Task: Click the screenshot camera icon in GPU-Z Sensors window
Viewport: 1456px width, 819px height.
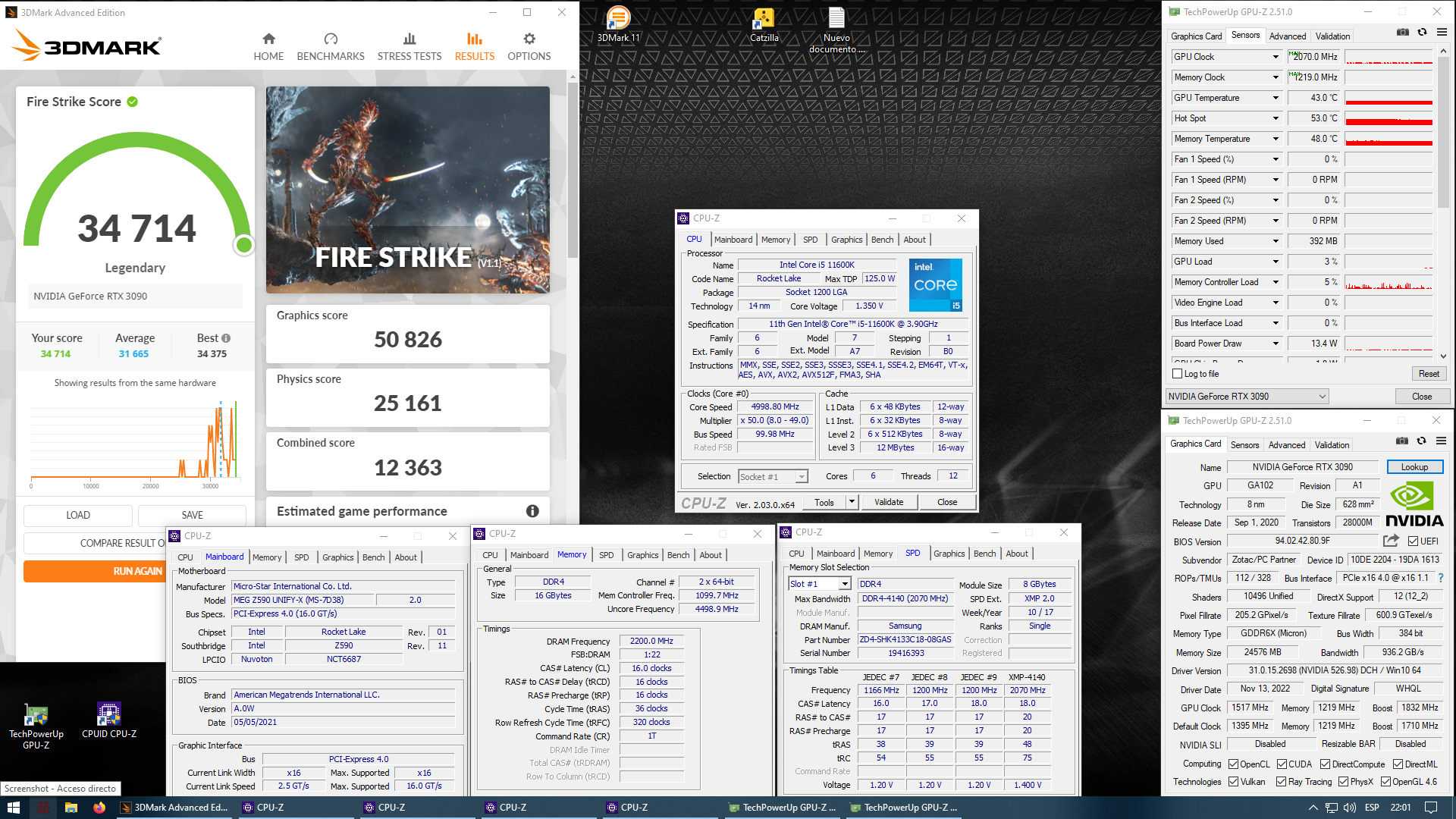Action: 1403,32
